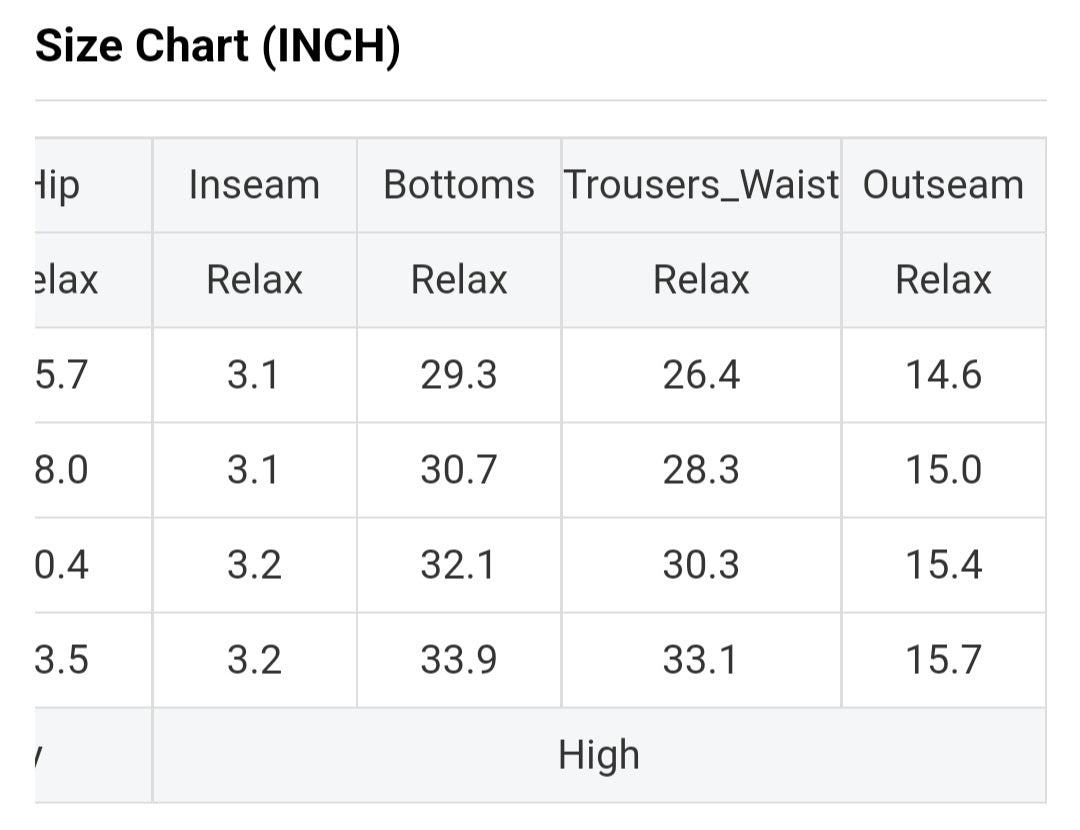This screenshot has height=830, width=1080.
Task: Click the Size Chart (INCH) heading
Action: coord(217,47)
